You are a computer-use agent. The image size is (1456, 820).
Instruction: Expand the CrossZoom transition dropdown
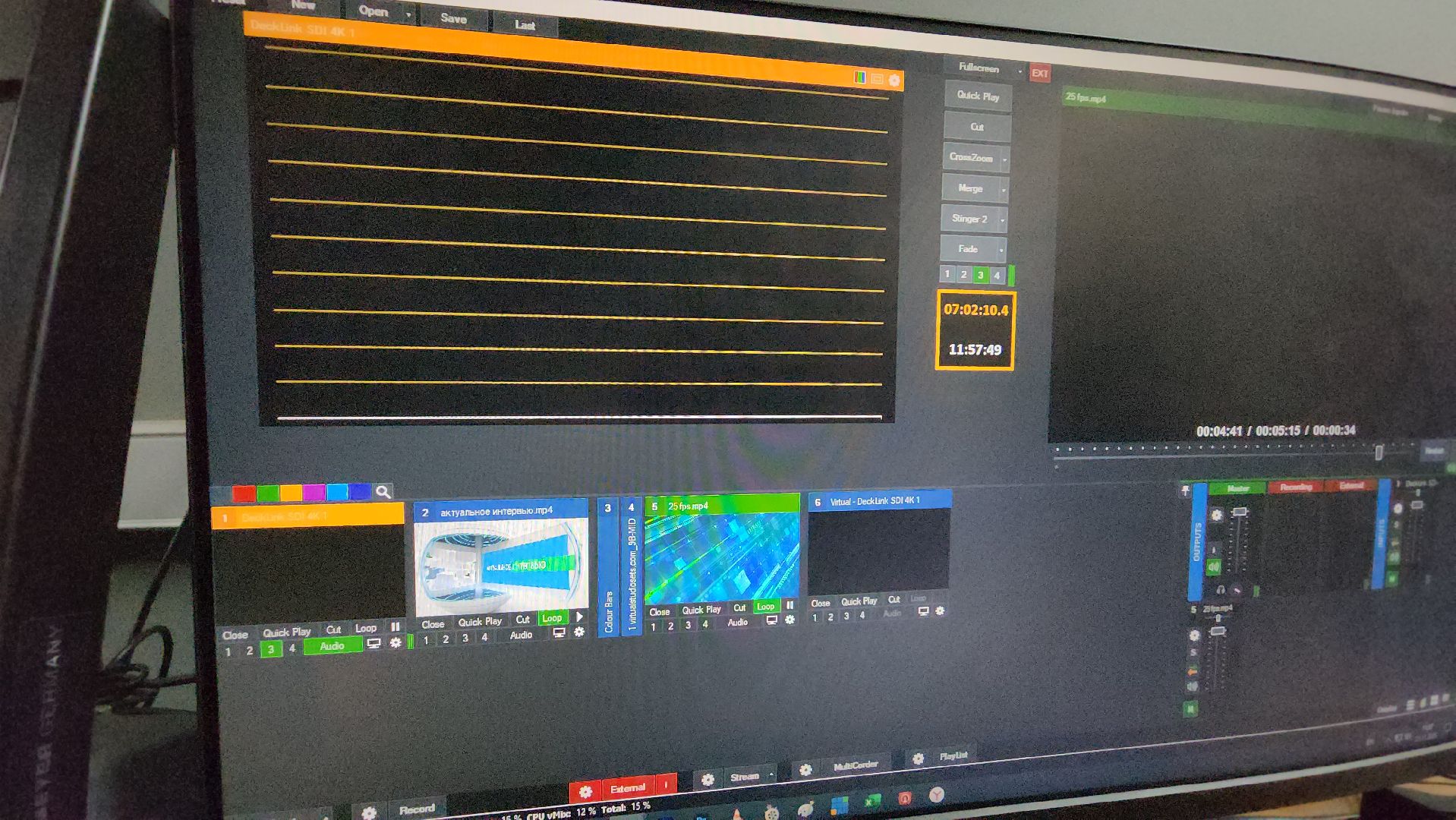pyautogui.click(x=1004, y=159)
